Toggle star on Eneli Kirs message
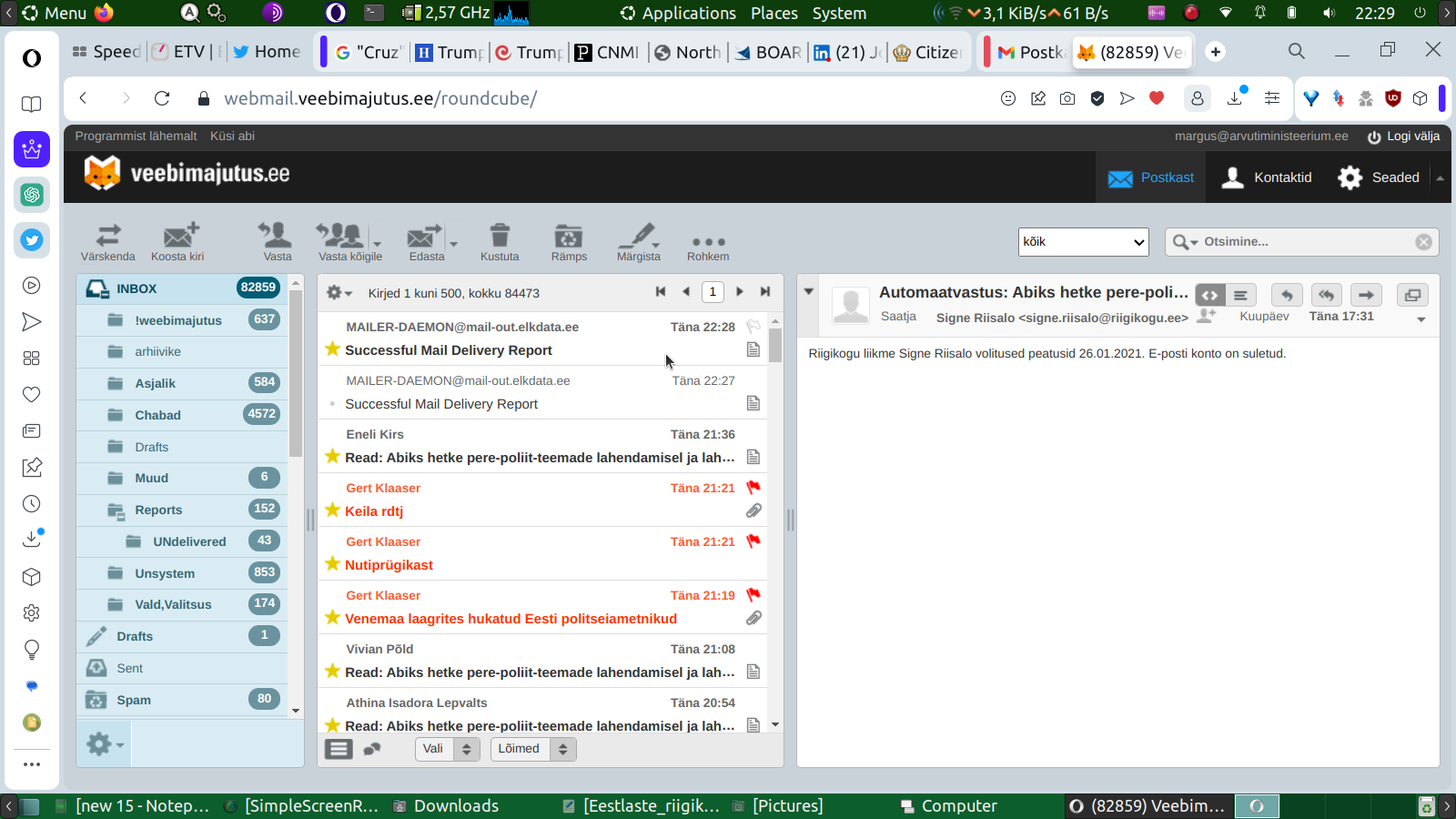Screen dimensions: 1456x819 pos(333,456)
